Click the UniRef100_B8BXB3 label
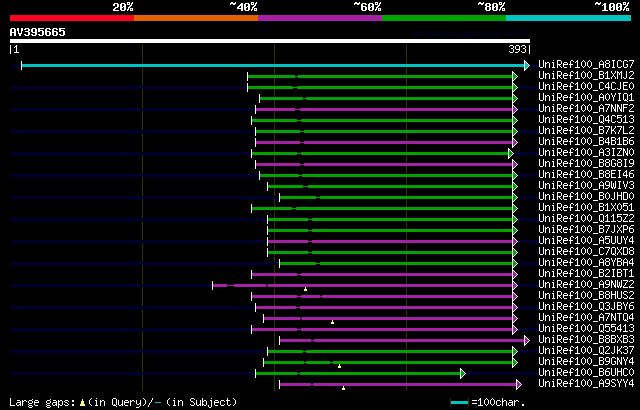This screenshot has height=410, width=640. coord(586,339)
